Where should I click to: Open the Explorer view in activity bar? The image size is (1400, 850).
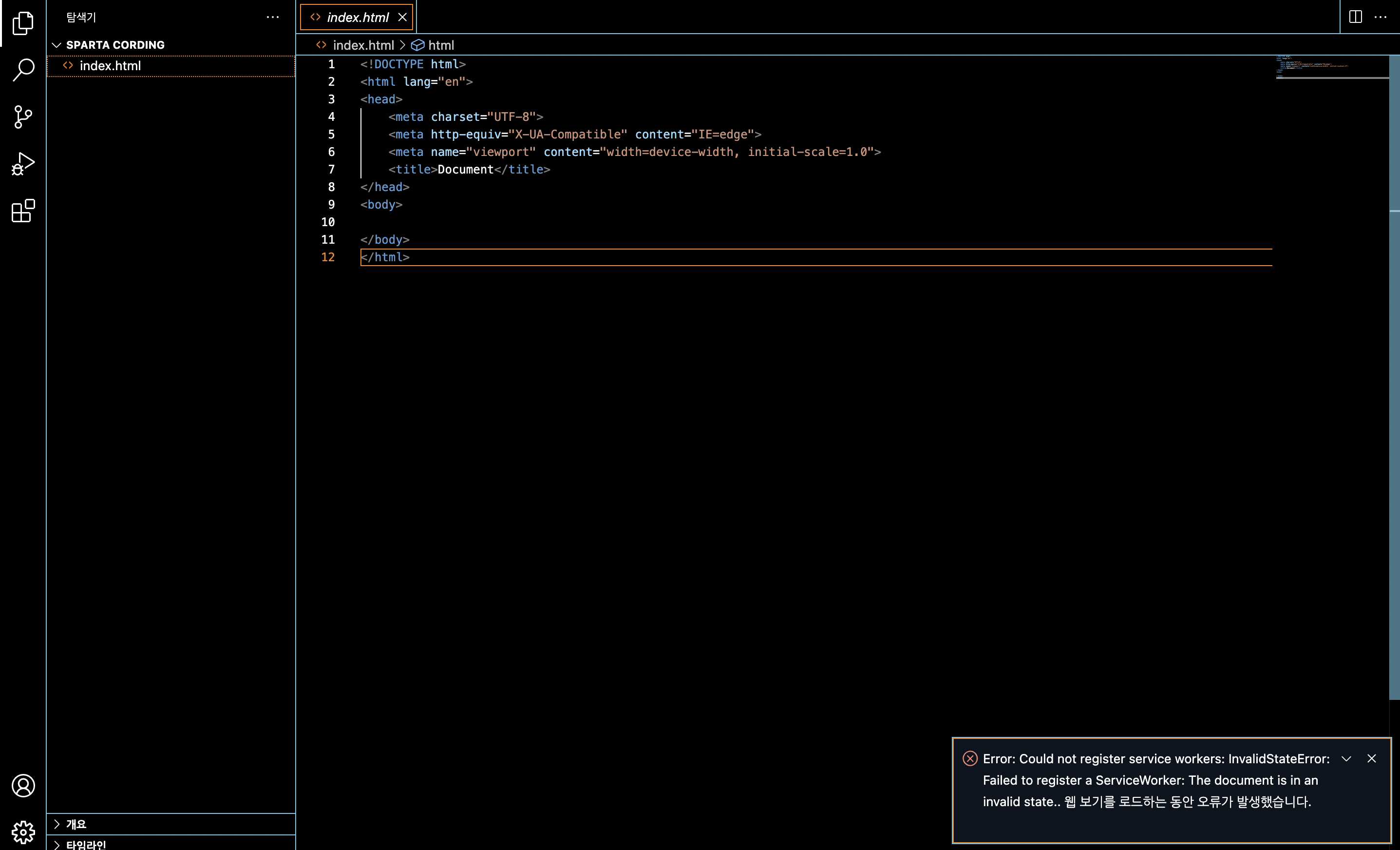click(23, 23)
